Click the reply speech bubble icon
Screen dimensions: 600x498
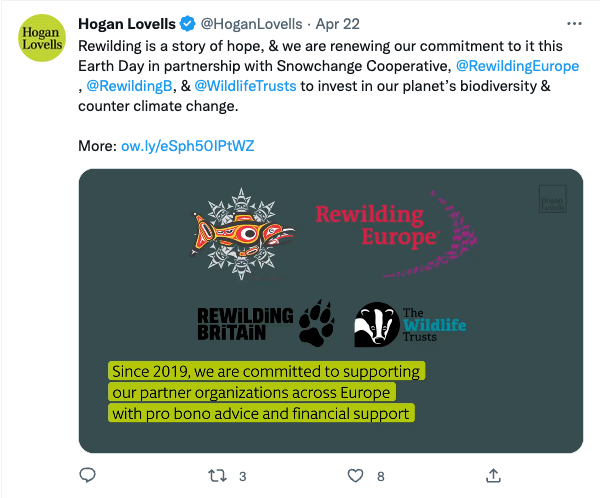[x=87, y=475]
